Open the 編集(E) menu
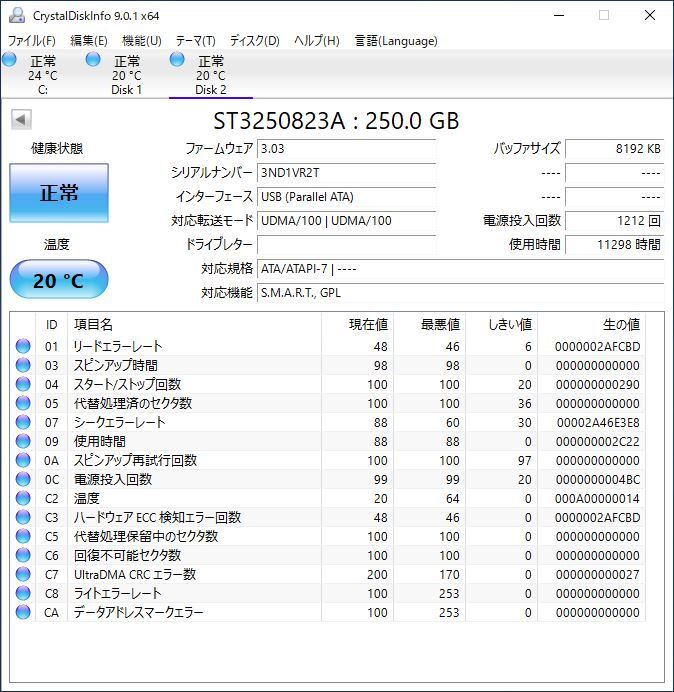The width and height of the screenshot is (674, 692). pyautogui.click(x=89, y=41)
